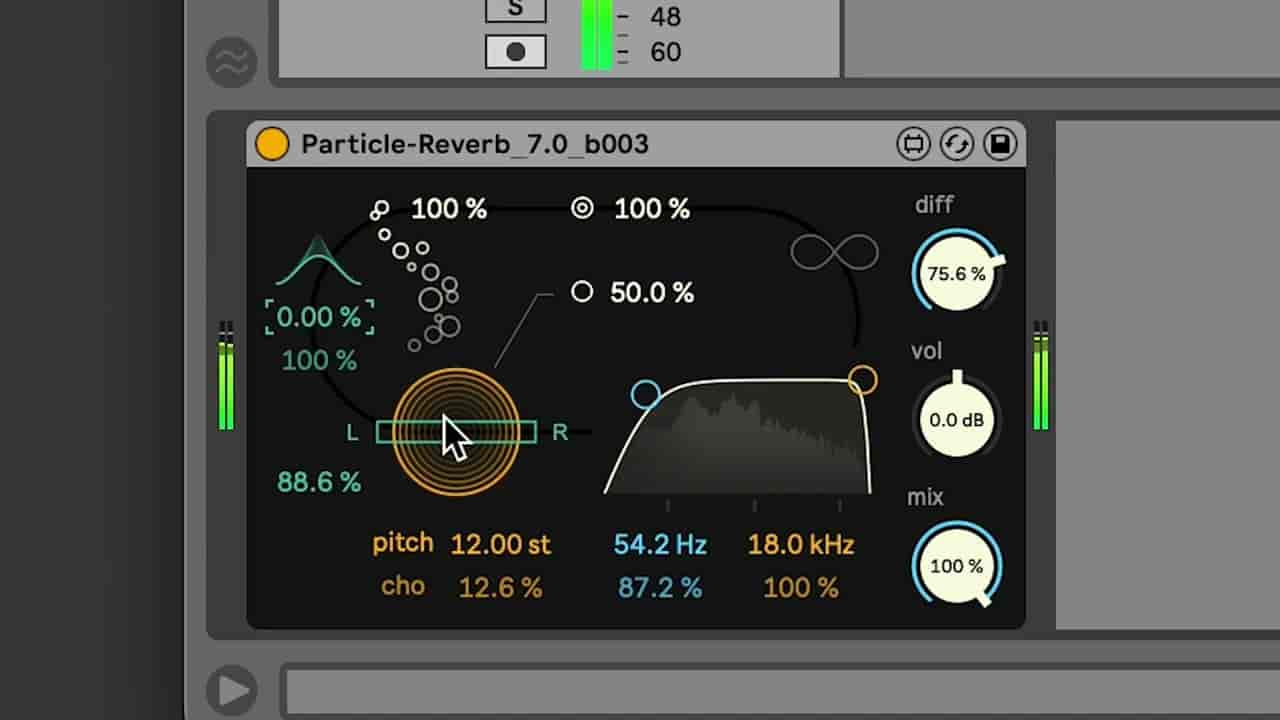This screenshot has width=1280, height=720.
Task: Save the device preset using the floppy disk icon
Action: 998,144
